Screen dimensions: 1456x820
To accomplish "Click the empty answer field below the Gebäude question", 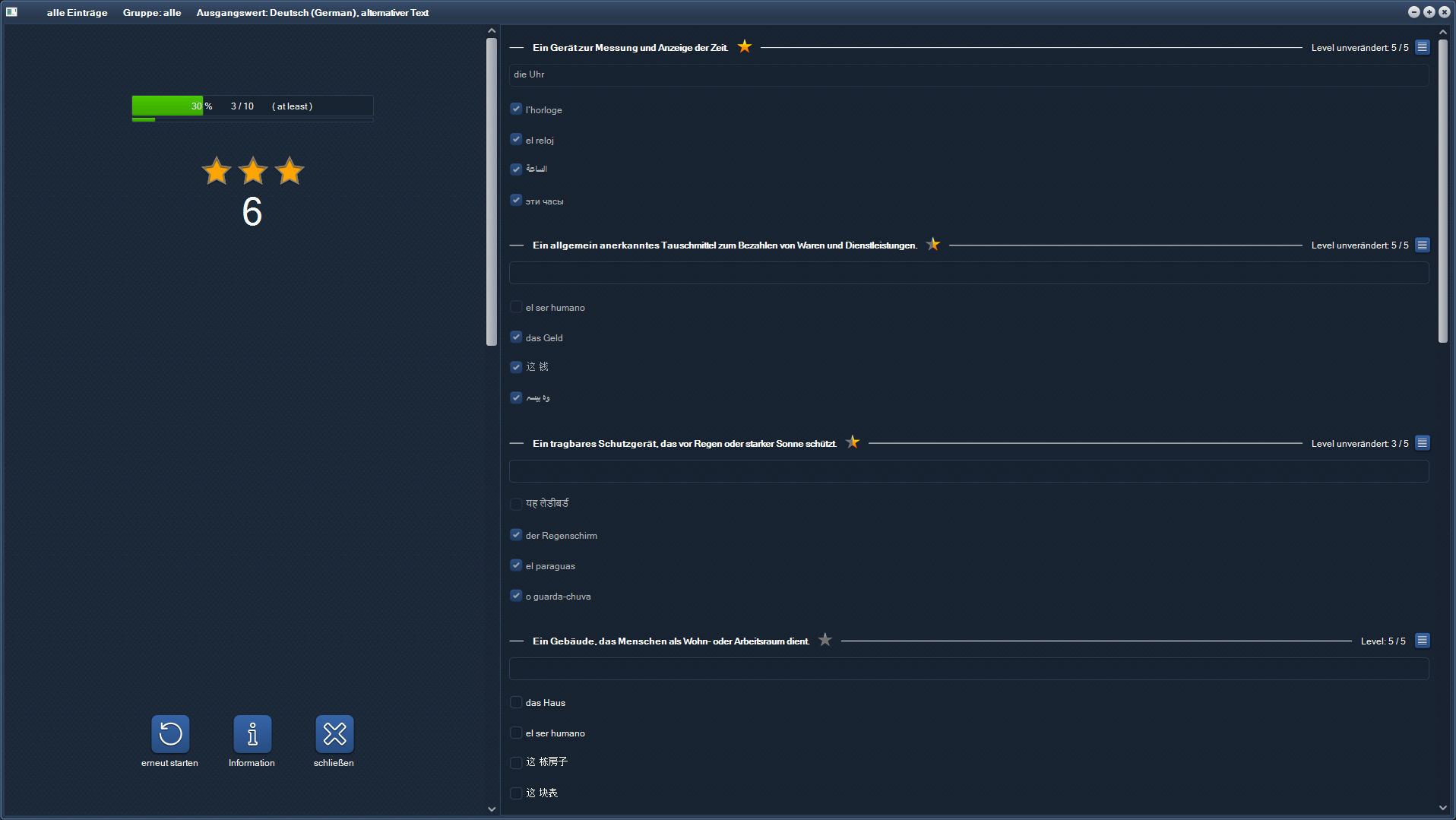I will click(x=968, y=669).
